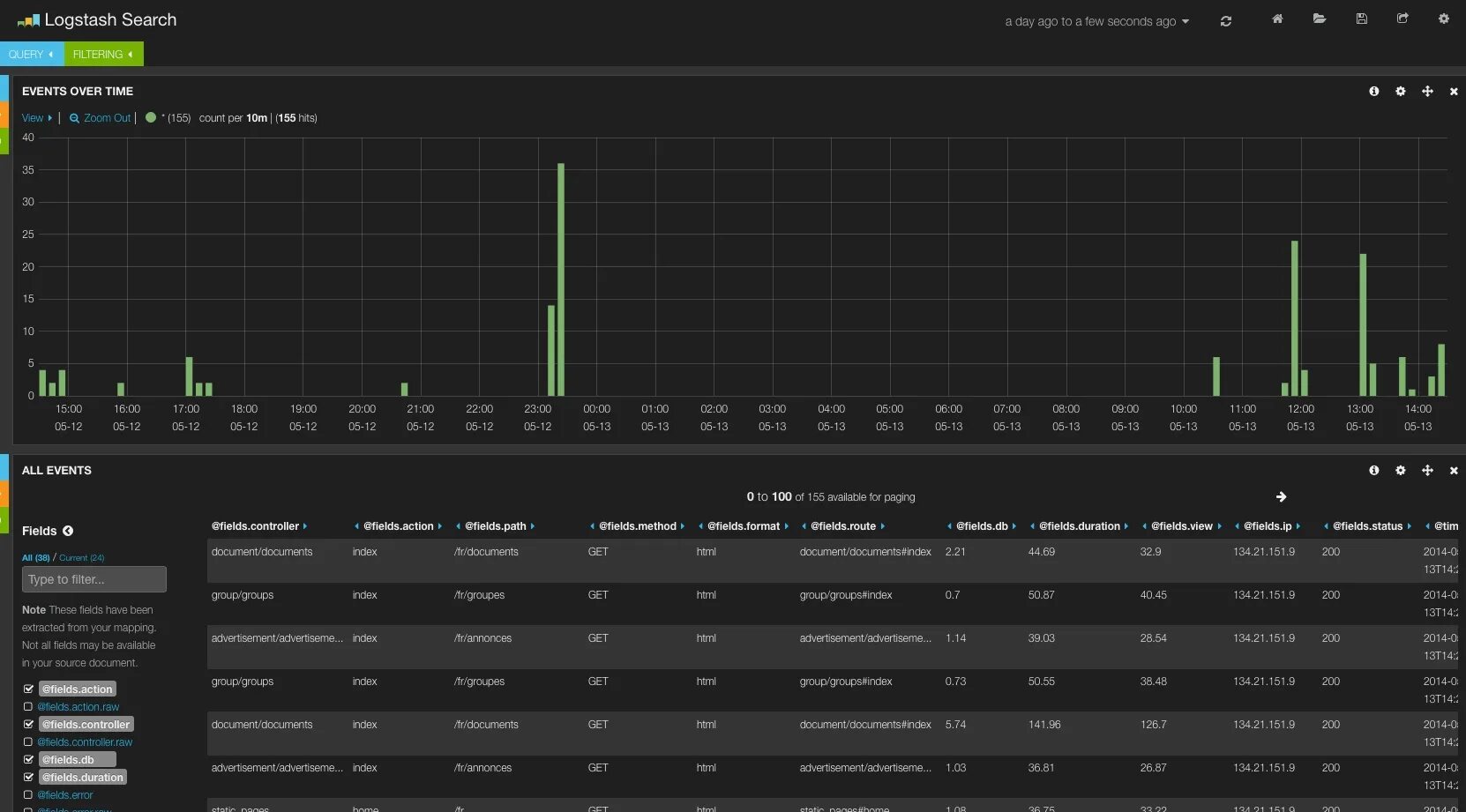Show Current (24) fields only

[x=81, y=557]
